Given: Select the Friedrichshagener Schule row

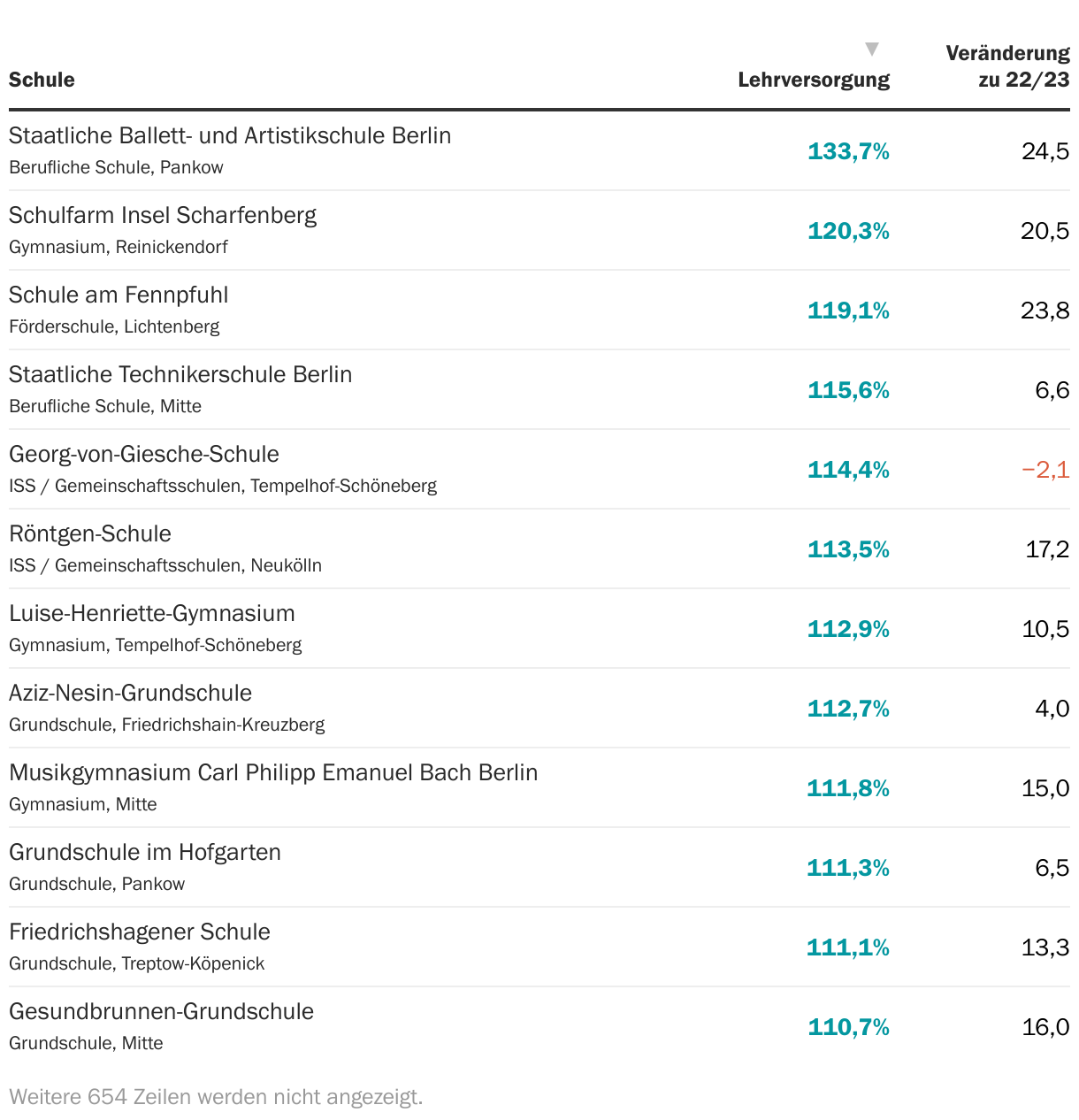Looking at the screenshot, I should 140,932.
